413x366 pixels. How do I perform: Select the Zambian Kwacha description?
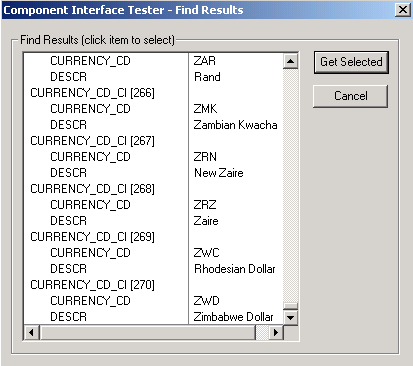click(235, 125)
